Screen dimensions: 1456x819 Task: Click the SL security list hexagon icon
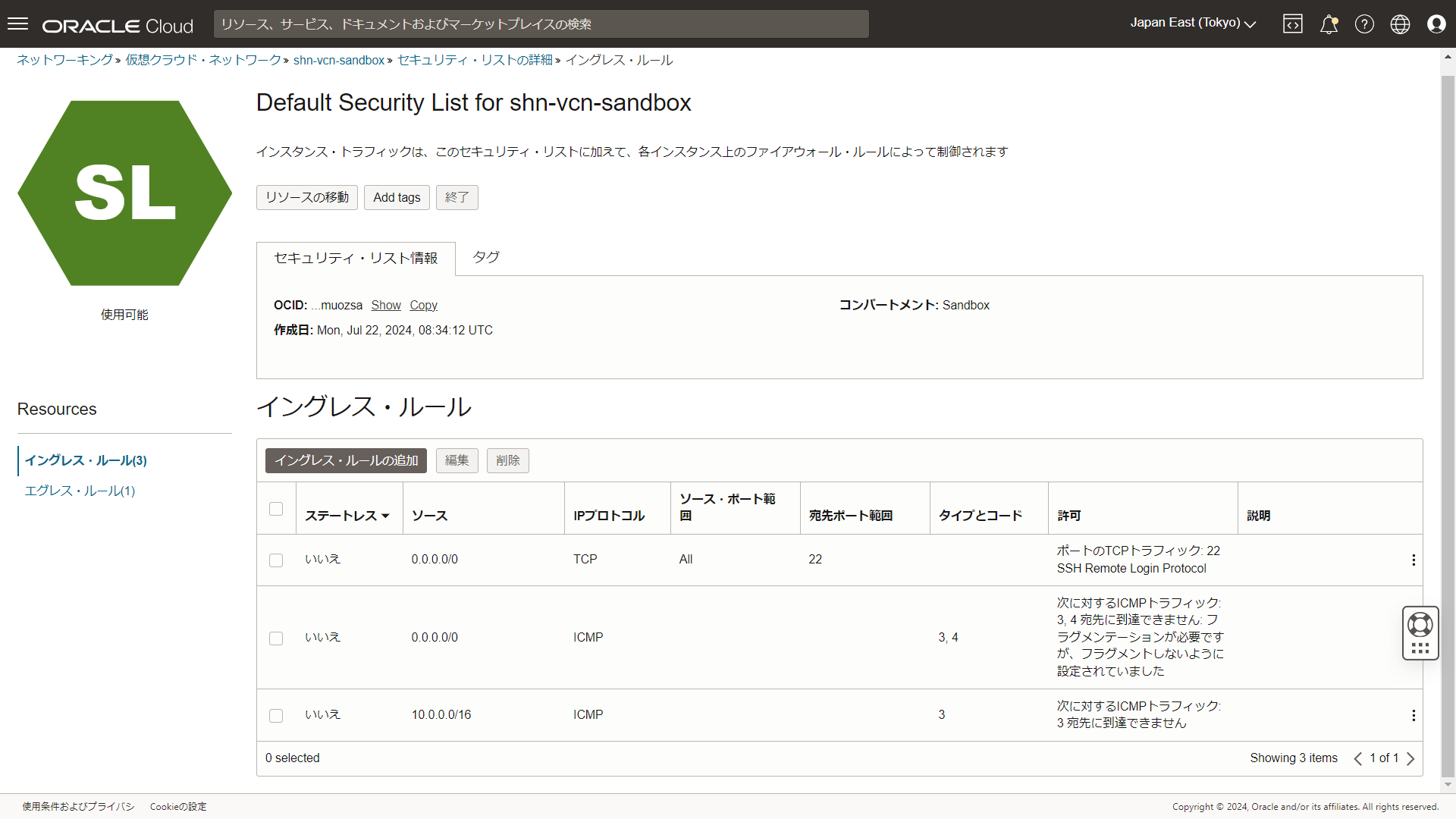[x=125, y=193]
